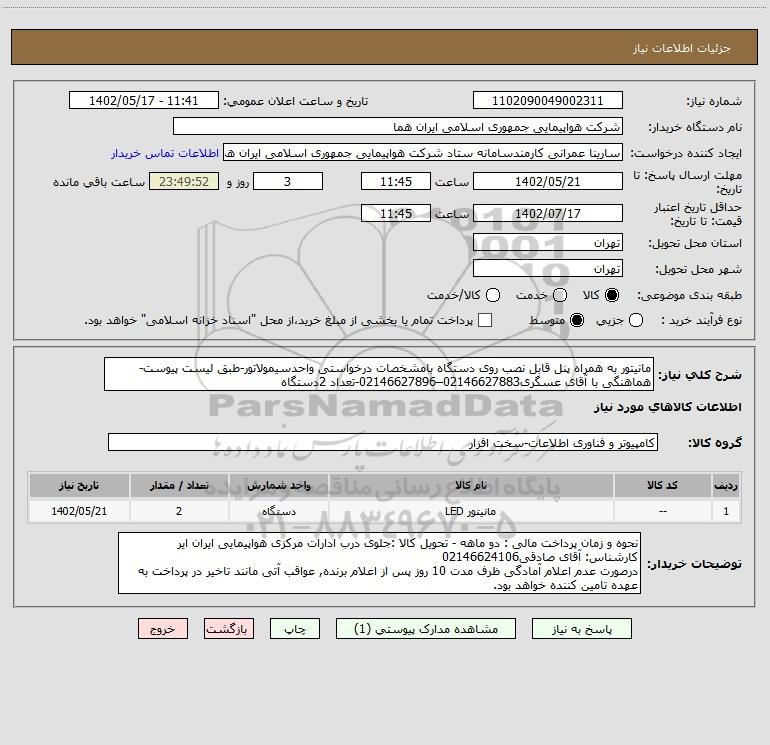Click the requester field سارینا عمرانی

(423, 153)
